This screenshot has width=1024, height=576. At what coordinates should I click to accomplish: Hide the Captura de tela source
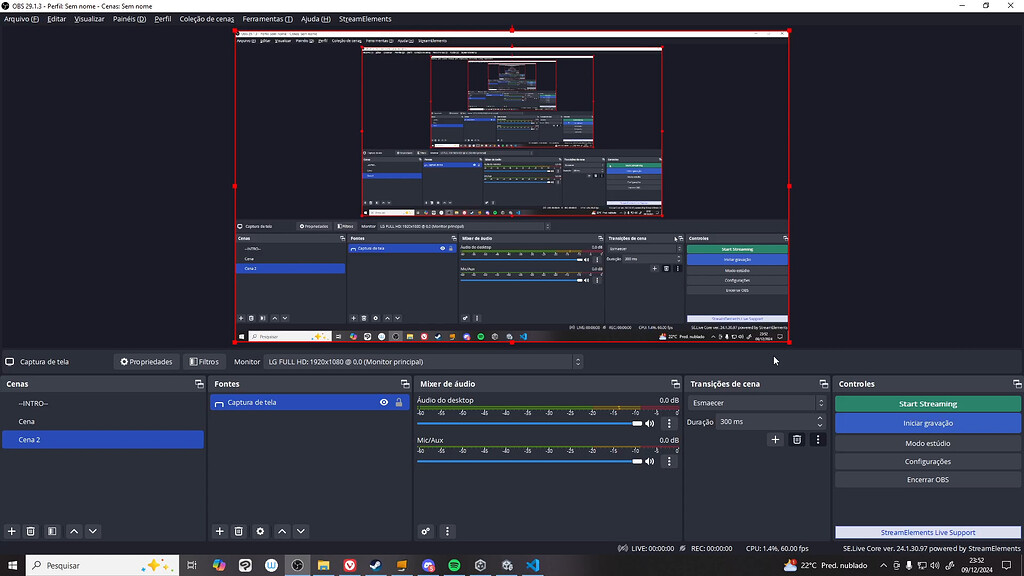point(383,402)
